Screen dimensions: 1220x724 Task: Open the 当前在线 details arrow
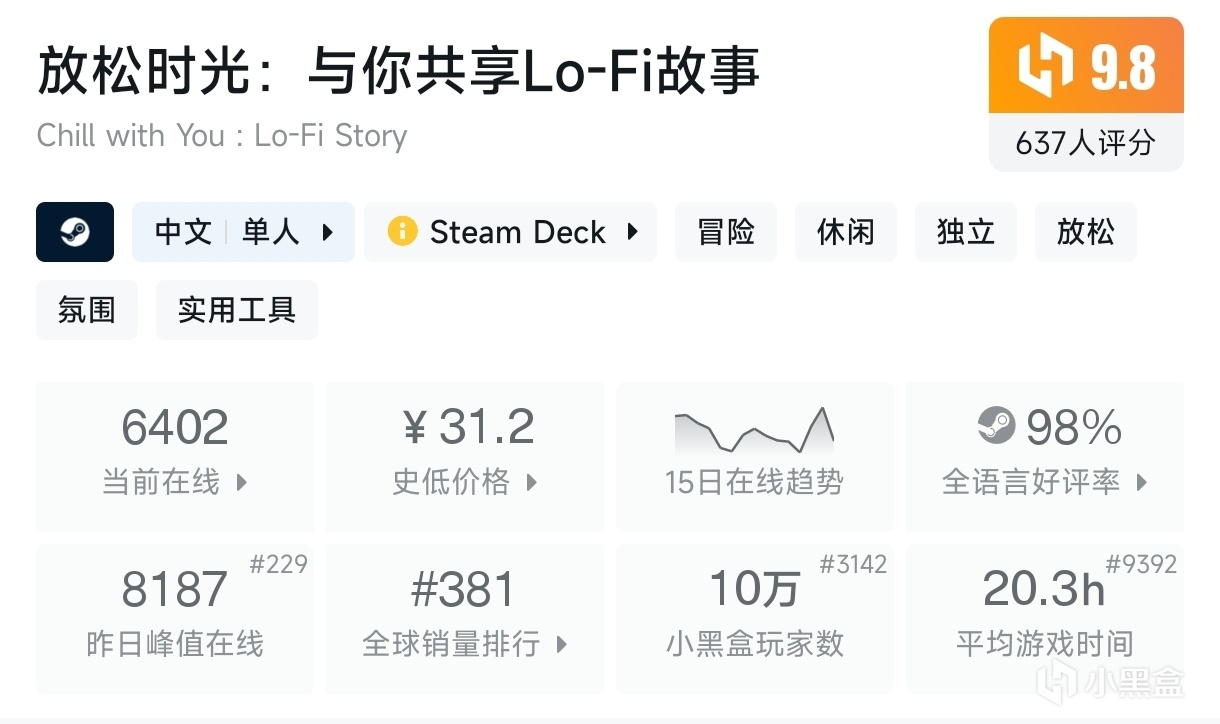coord(241,482)
